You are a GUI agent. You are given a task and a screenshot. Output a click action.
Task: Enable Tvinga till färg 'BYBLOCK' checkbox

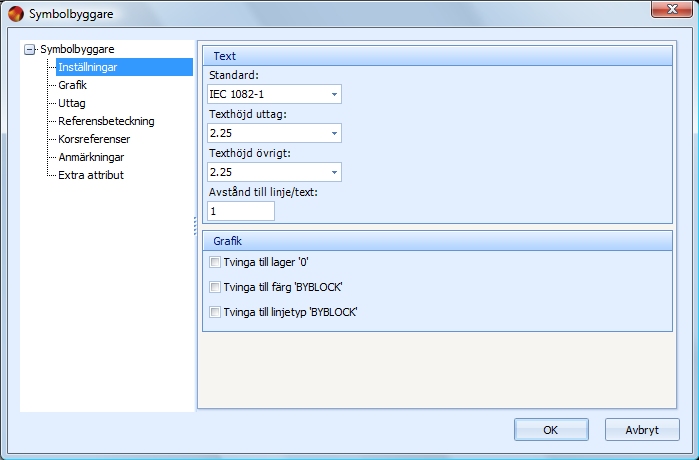click(215, 287)
